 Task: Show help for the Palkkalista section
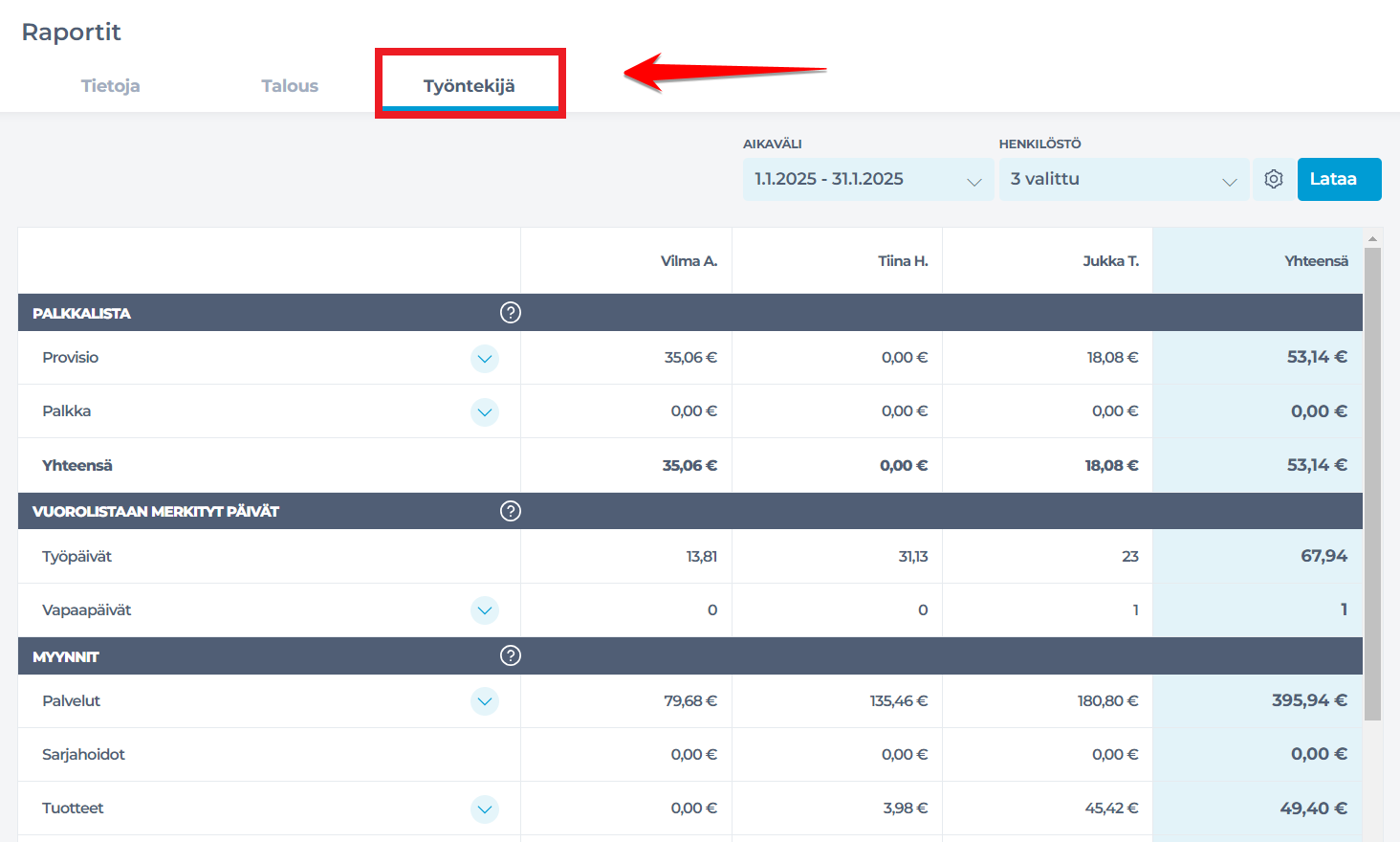[x=511, y=312]
